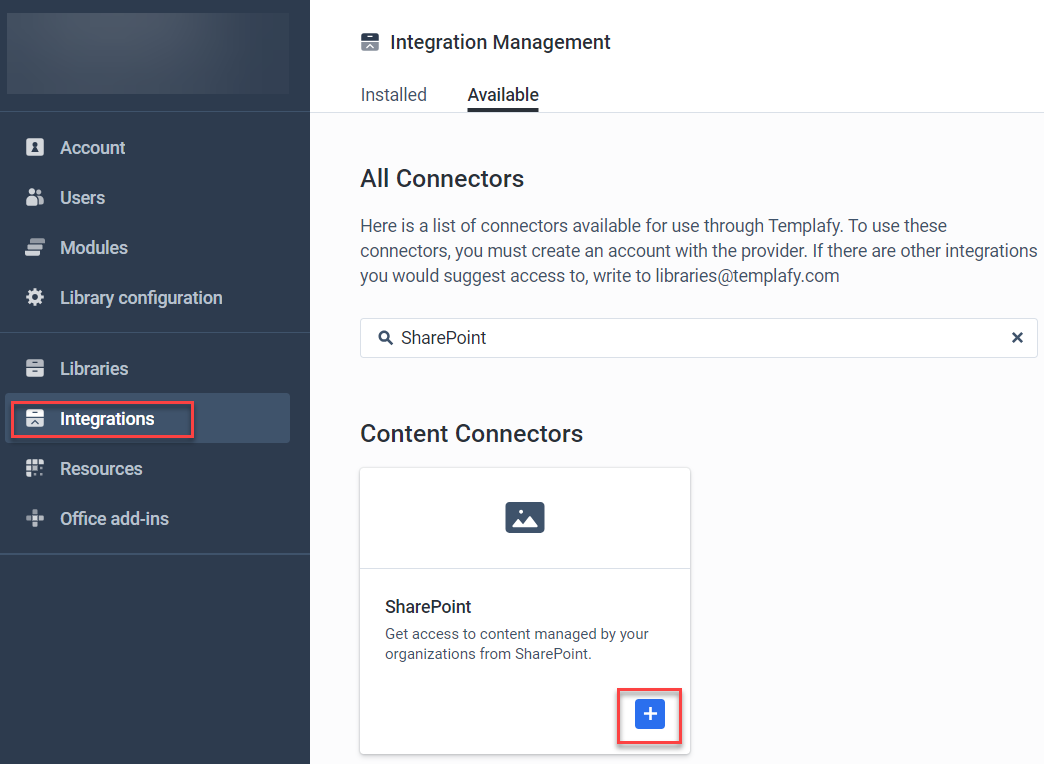The height and width of the screenshot is (764, 1044).
Task: Click the Integration Management header icon
Action: (370, 42)
